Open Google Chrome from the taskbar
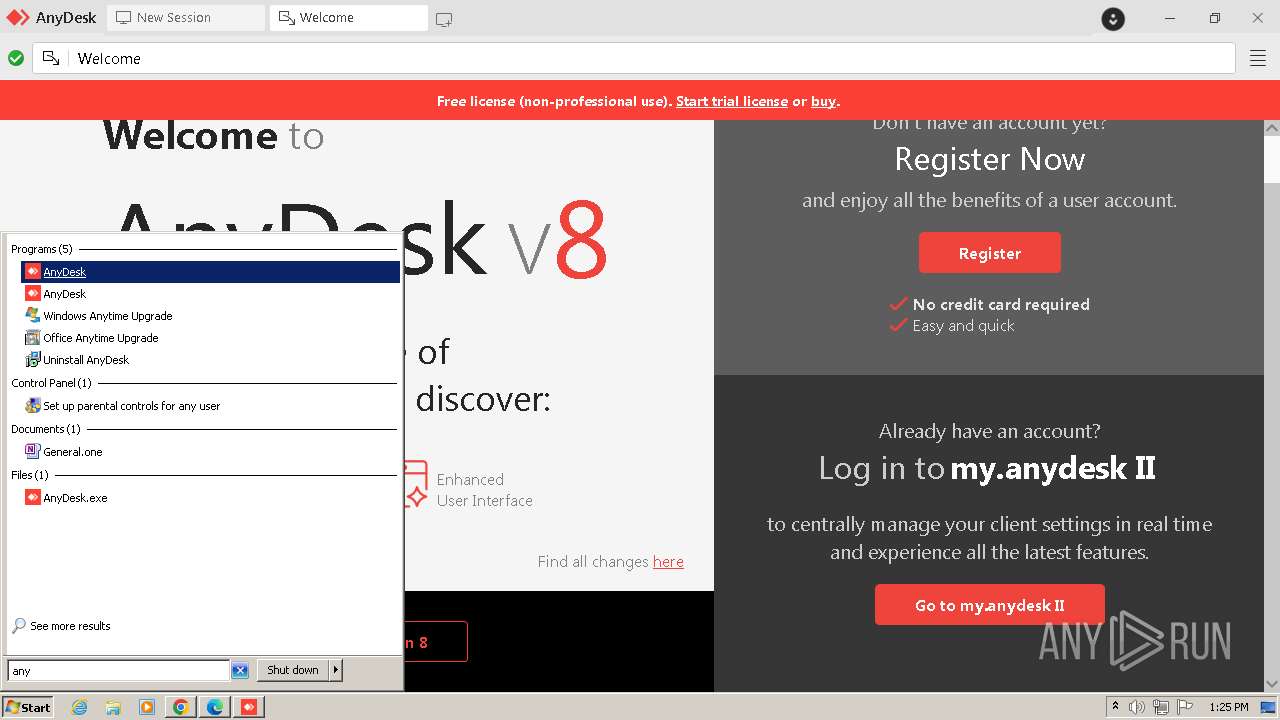This screenshot has width=1280, height=720. [181, 707]
